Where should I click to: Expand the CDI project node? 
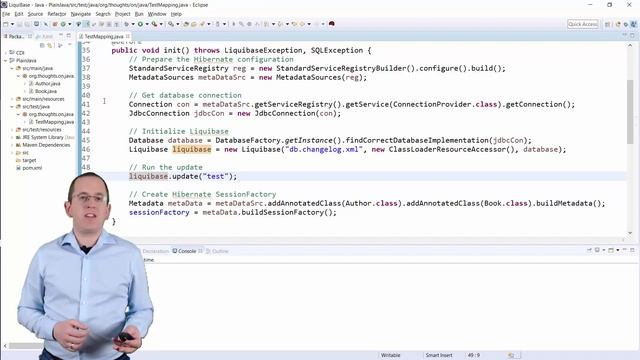point(5,53)
